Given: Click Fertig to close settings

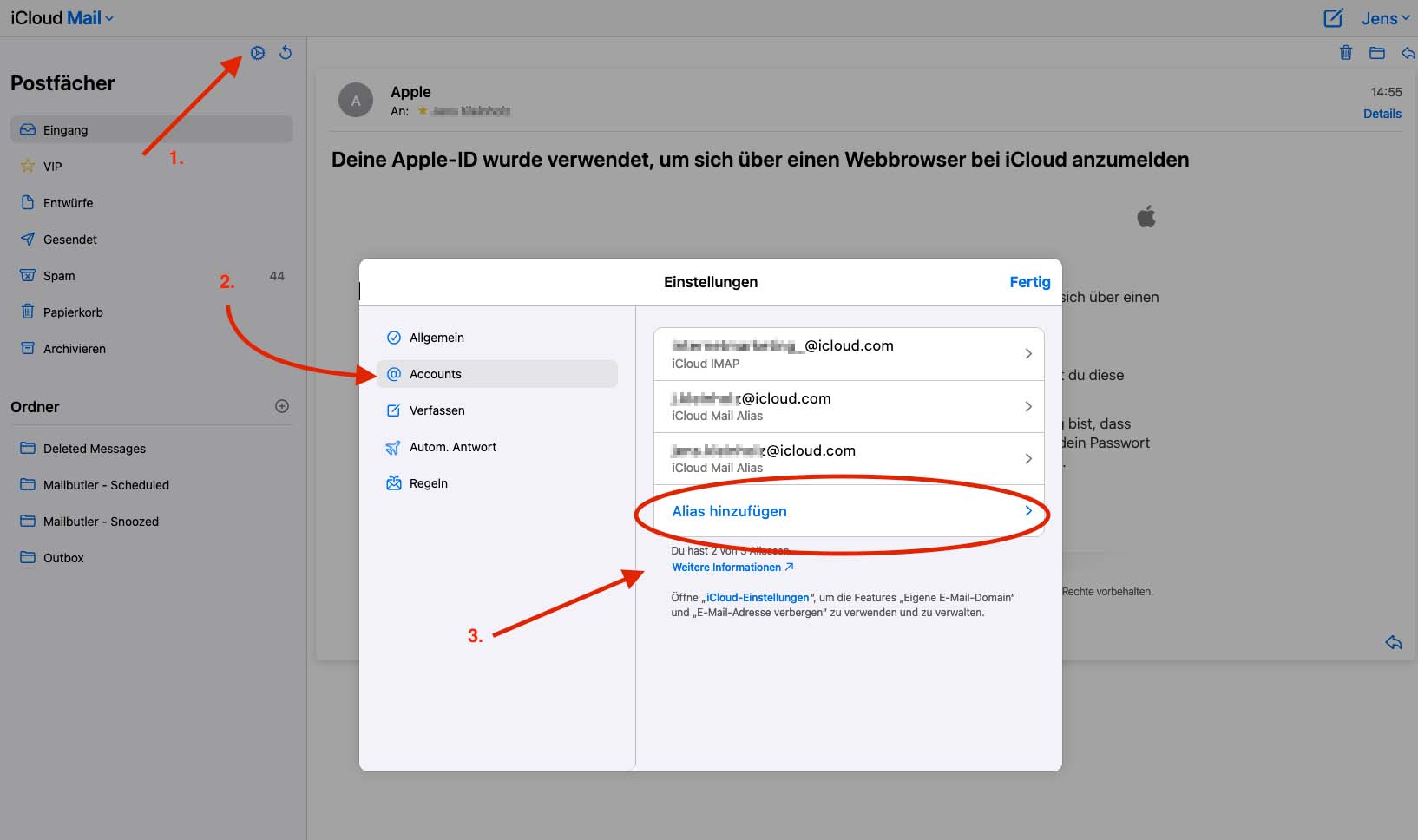Looking at the screenshot, I should pos(1029,282).
